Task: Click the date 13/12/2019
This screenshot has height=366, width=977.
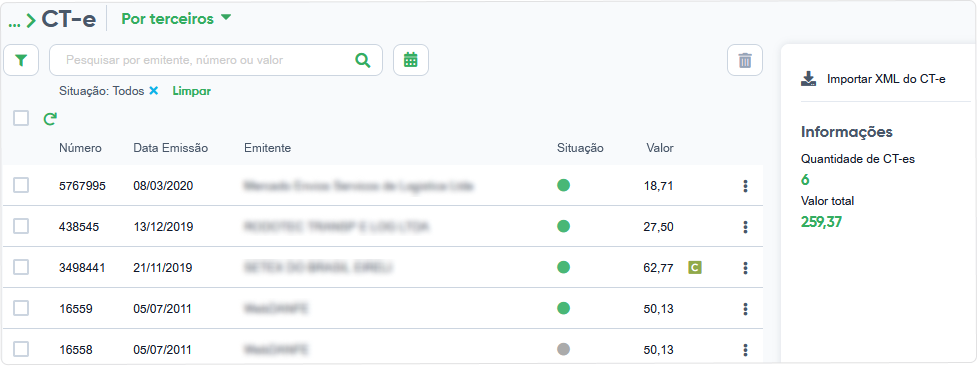Action: (x=163, y=227)
